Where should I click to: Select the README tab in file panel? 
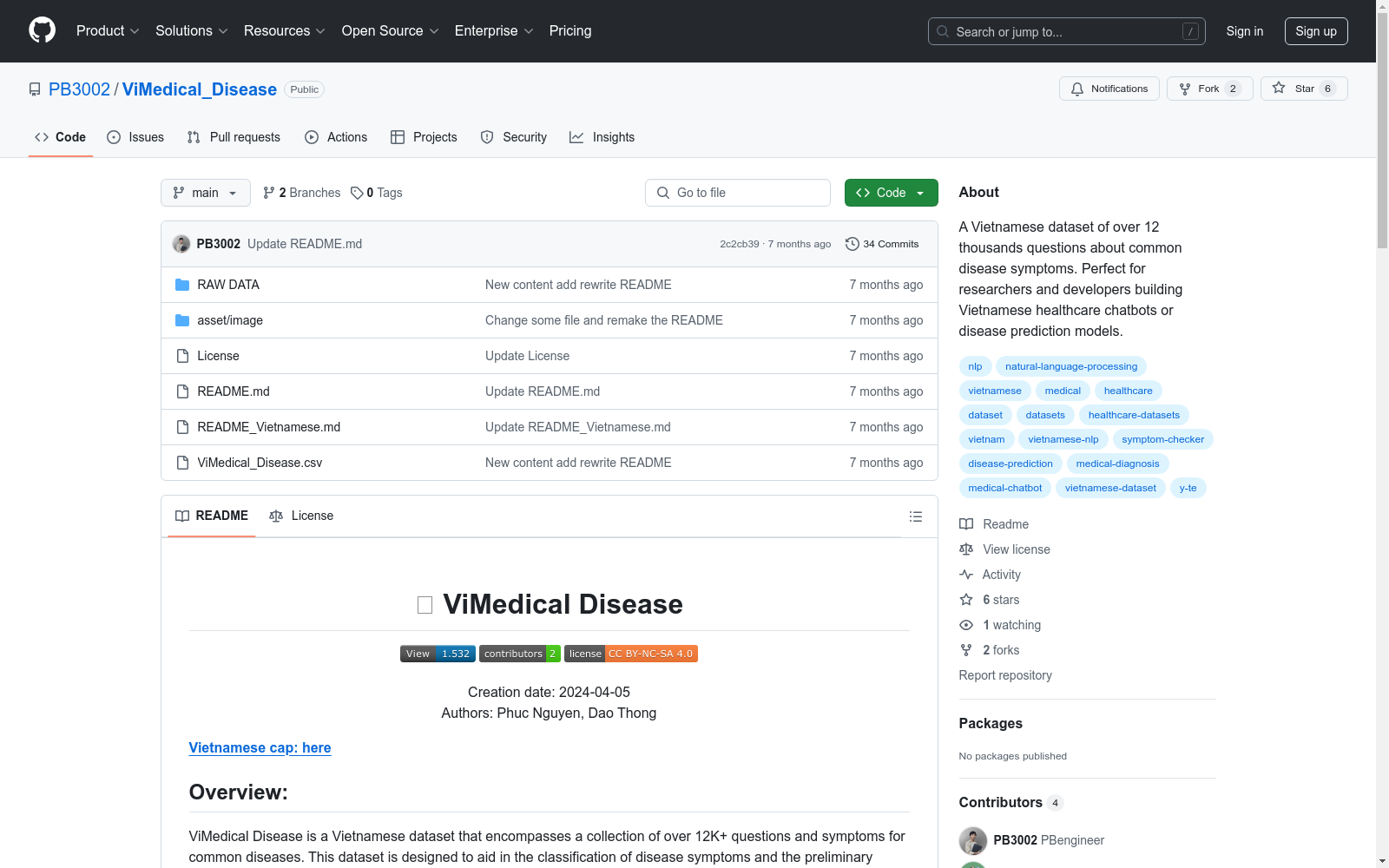click(x=212, y=516)
